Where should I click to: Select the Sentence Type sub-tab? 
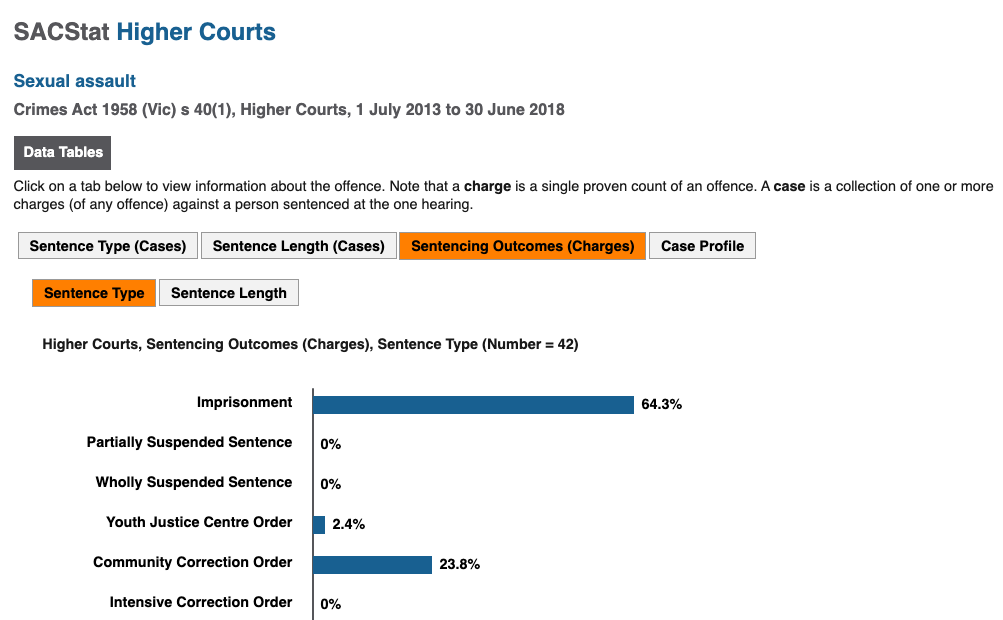click(x=94, y=293)
